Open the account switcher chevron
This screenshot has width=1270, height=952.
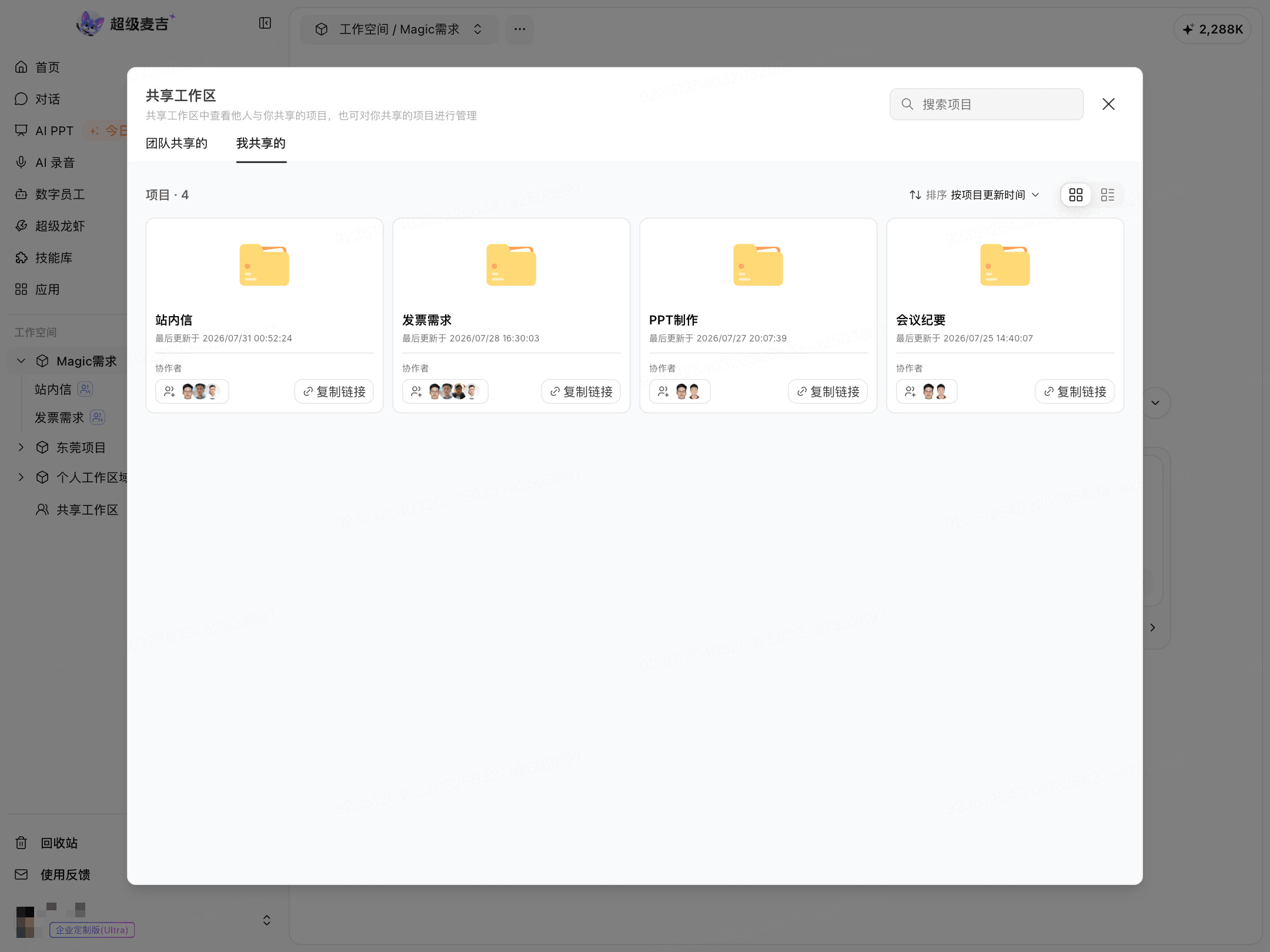coord(267,920)
